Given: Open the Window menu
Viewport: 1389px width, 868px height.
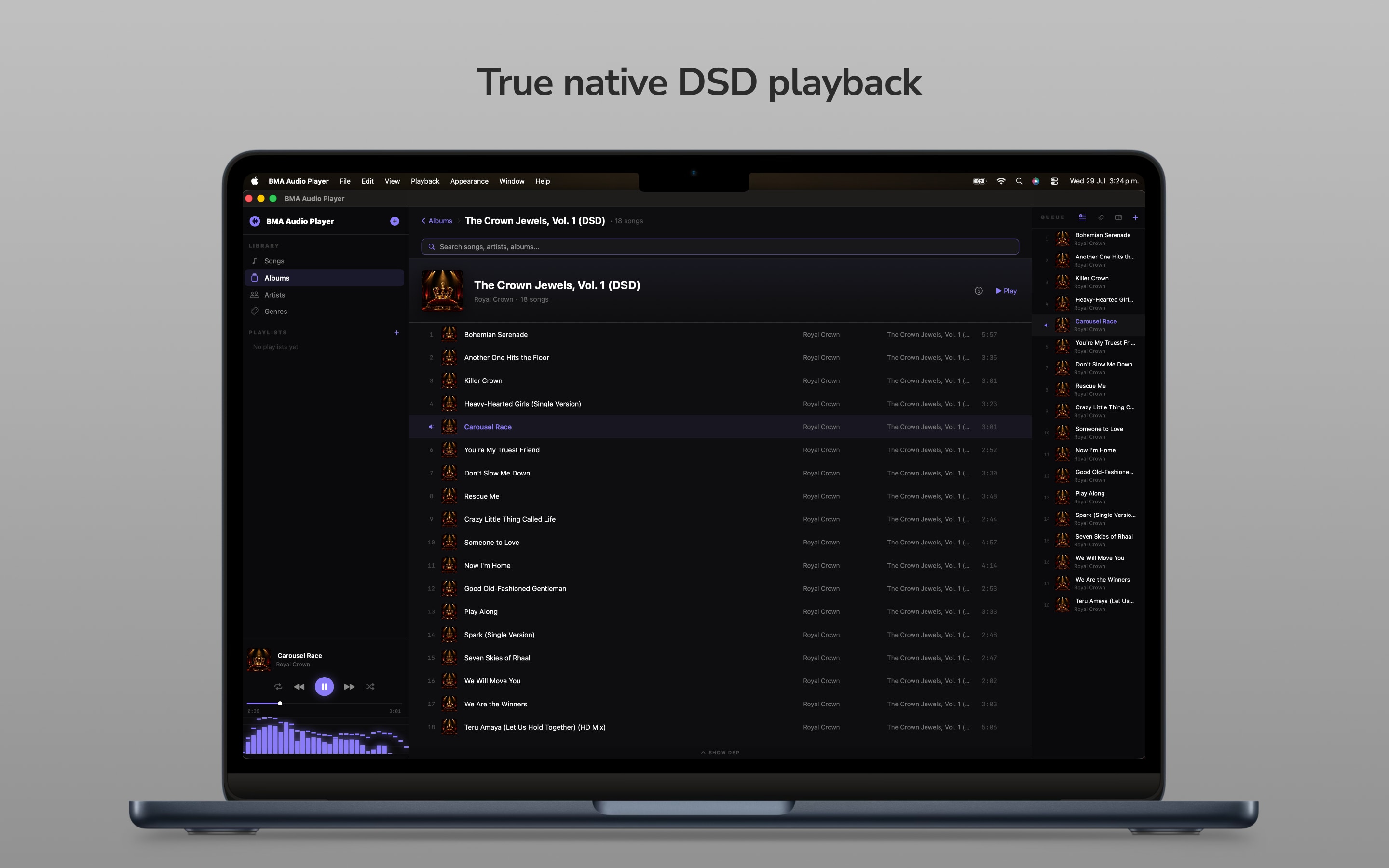Looking at the screenshot, I should 511,181.
